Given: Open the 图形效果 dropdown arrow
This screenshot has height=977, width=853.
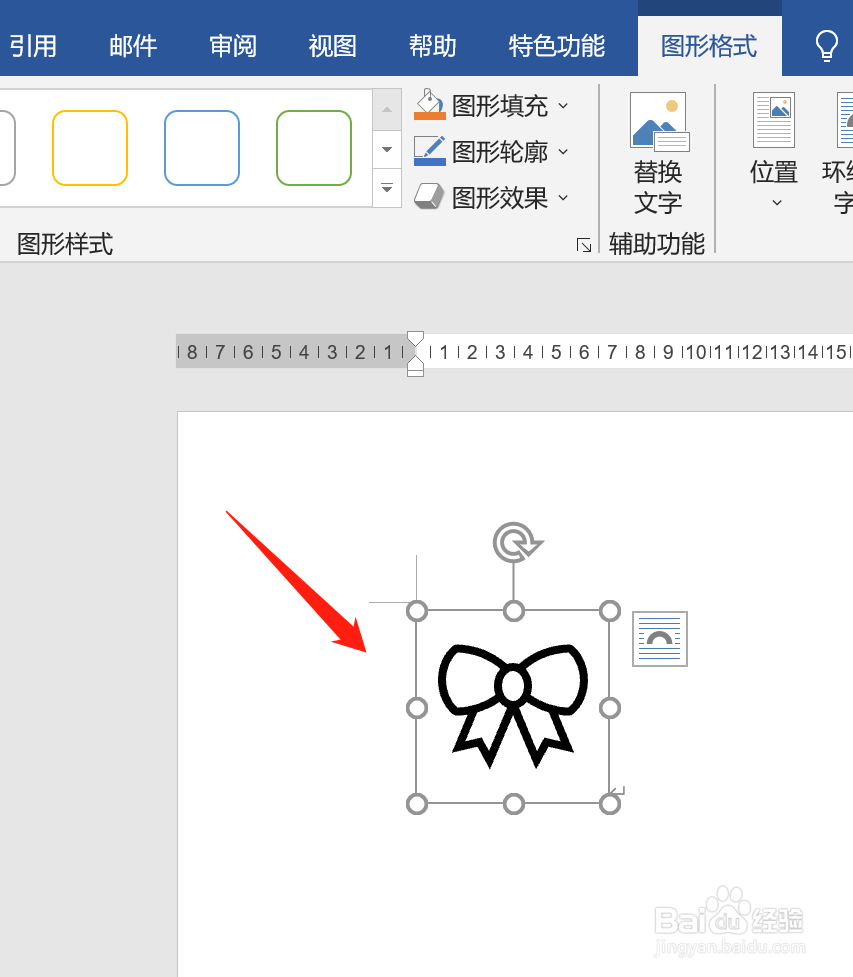Looking at the screenshot, I should (x=563, y=198).
